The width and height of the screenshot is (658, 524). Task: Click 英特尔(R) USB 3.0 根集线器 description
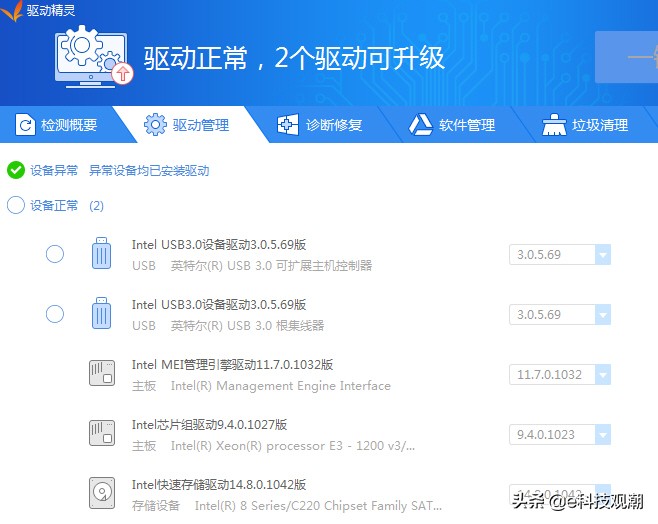click(x=247, y=326)
